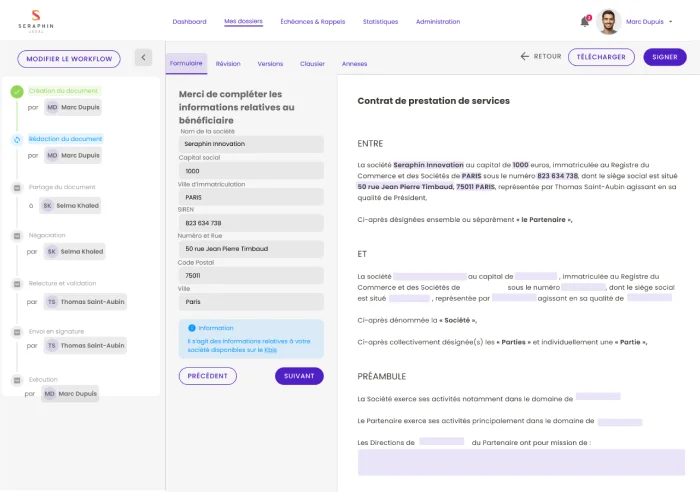
Task: Open the Dashboard menu
Action: [x=189, y=21]
